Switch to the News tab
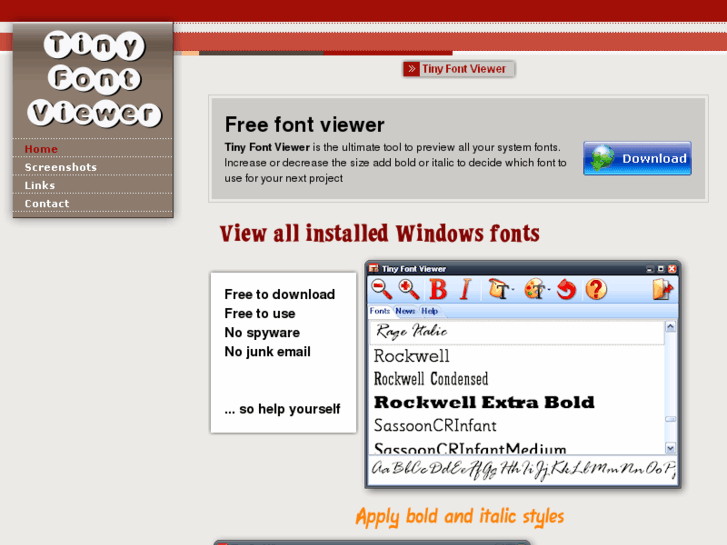The height and width of the screenshot is (545, 727). (405, 311)
